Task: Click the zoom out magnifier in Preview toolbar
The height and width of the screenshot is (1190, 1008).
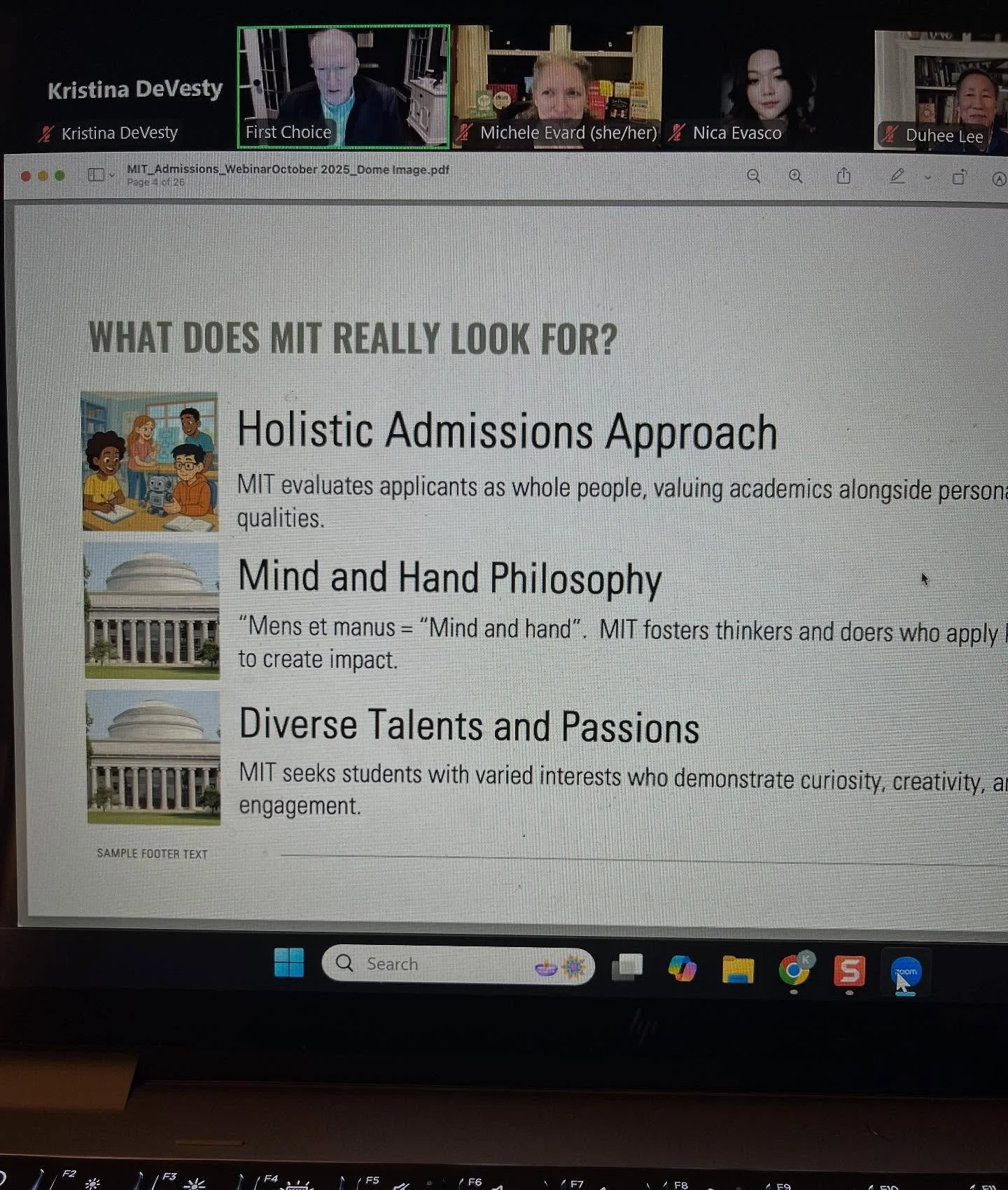Action: (x=753, y=176)
